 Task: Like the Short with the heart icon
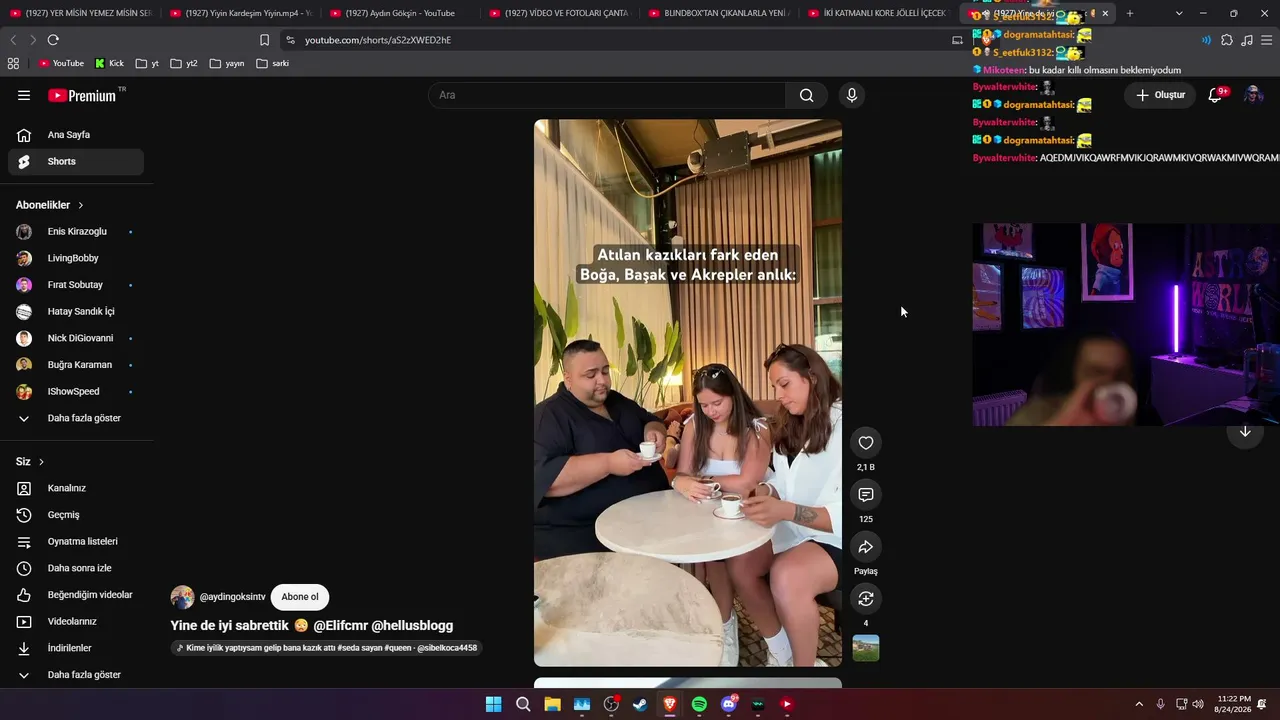coord(866,443)
